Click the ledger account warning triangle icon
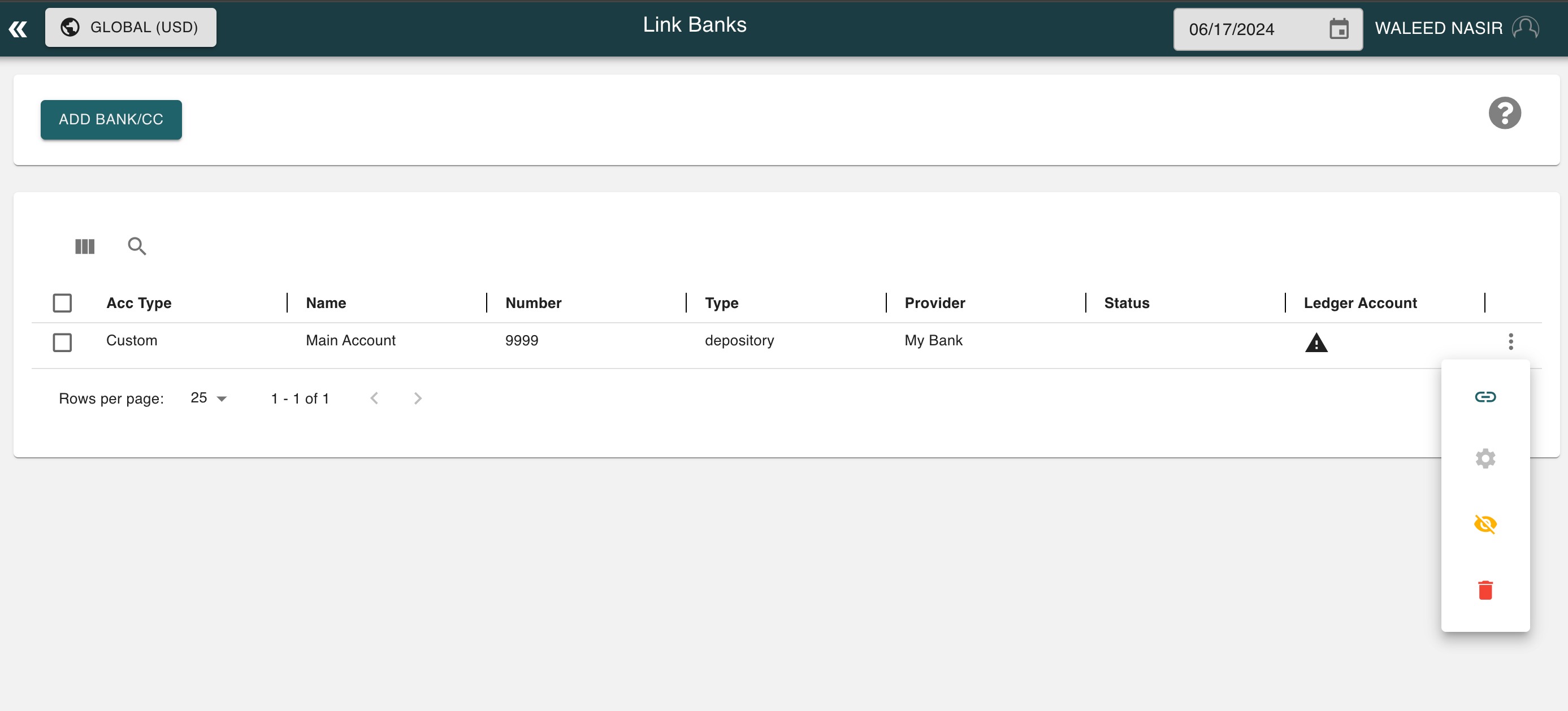This screenshot has height=711, width=1568. coord(1316,343)
